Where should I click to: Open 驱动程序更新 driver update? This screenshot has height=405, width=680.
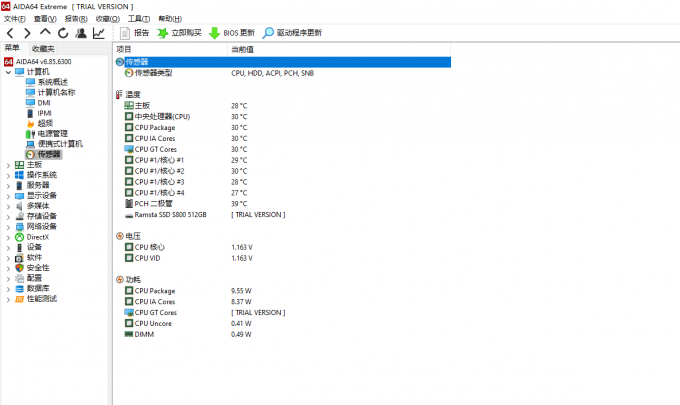pos(293,33)
